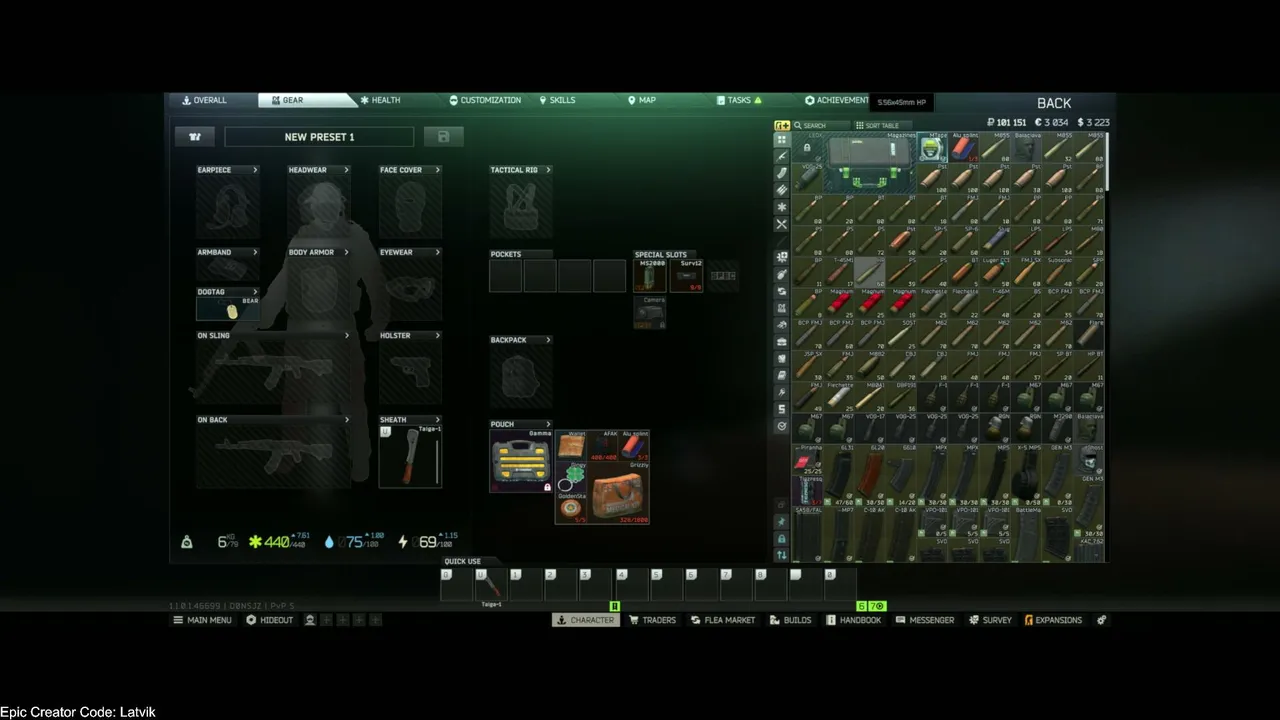Open the Tasks tab
The width and height of the screenshot is (1280, 720).
pos(739,100)
